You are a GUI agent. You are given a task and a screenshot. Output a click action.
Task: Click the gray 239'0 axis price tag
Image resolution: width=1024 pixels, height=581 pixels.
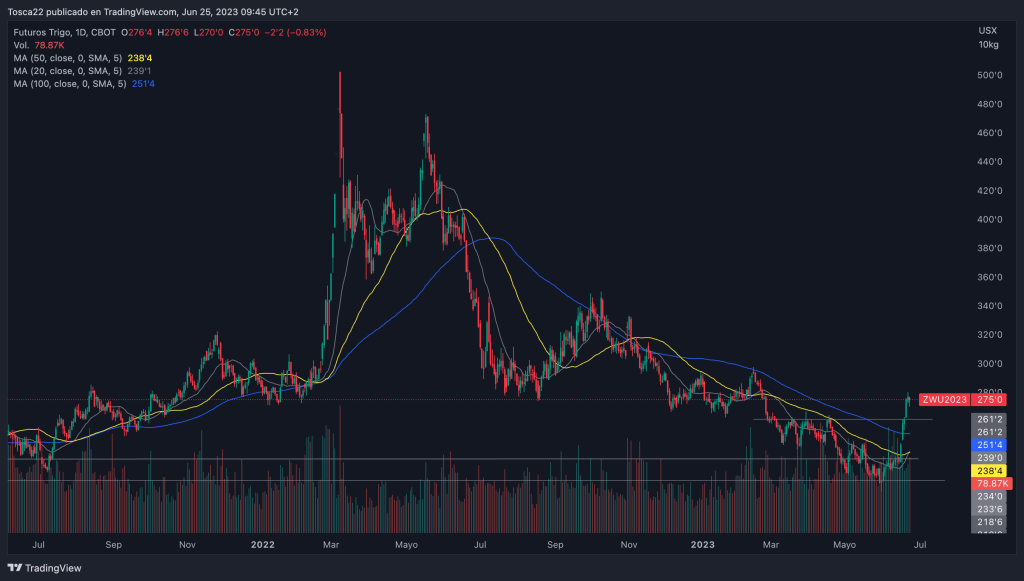(989, 457)
